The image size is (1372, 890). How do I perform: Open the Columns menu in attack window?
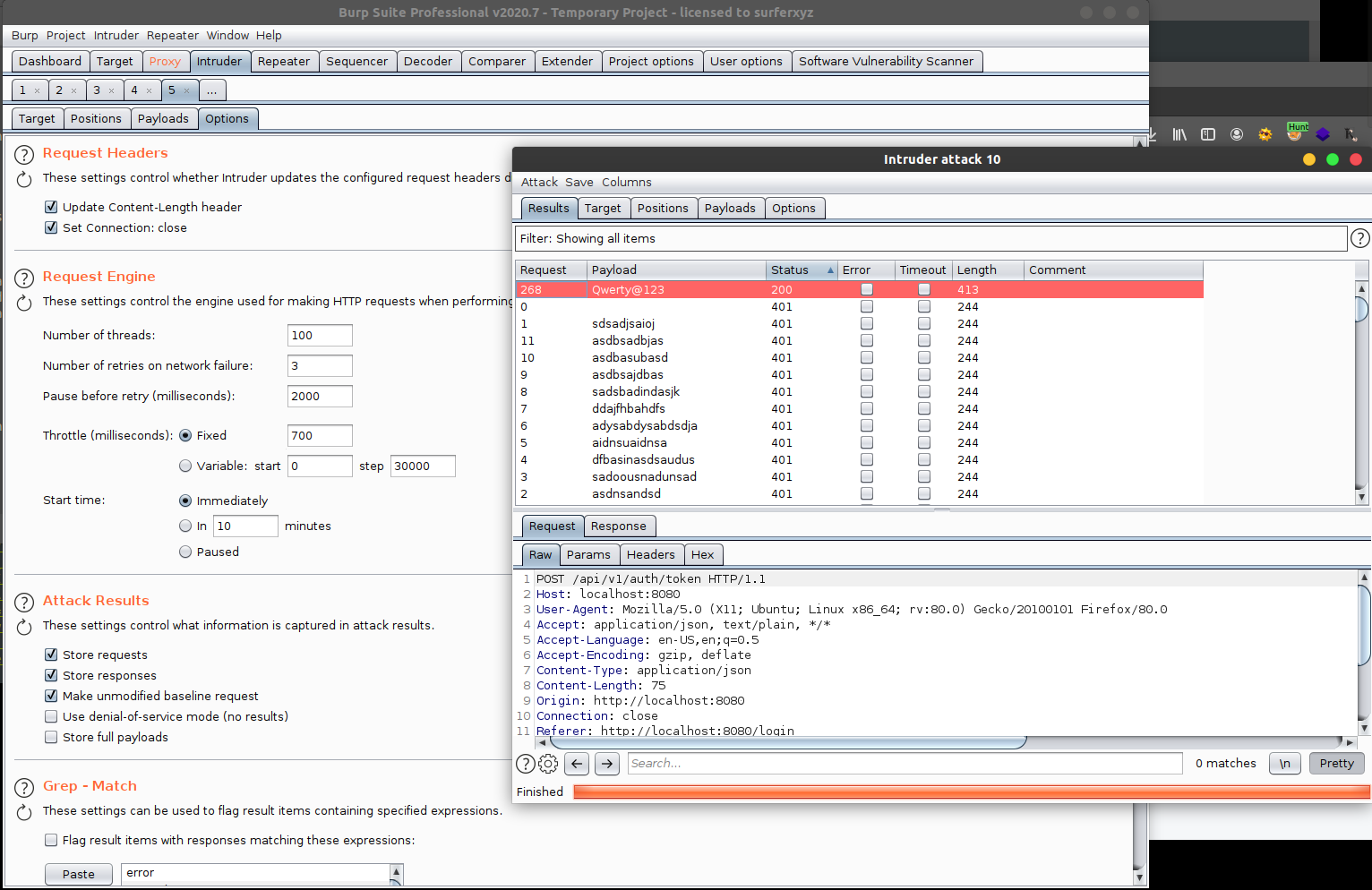click(626, 182)
